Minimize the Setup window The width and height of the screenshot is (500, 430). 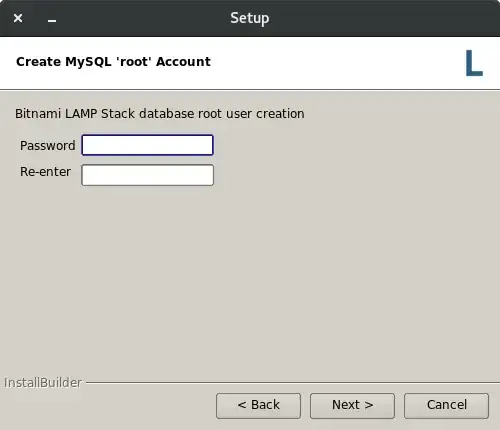pyautogui.click(x=52, y=21)
